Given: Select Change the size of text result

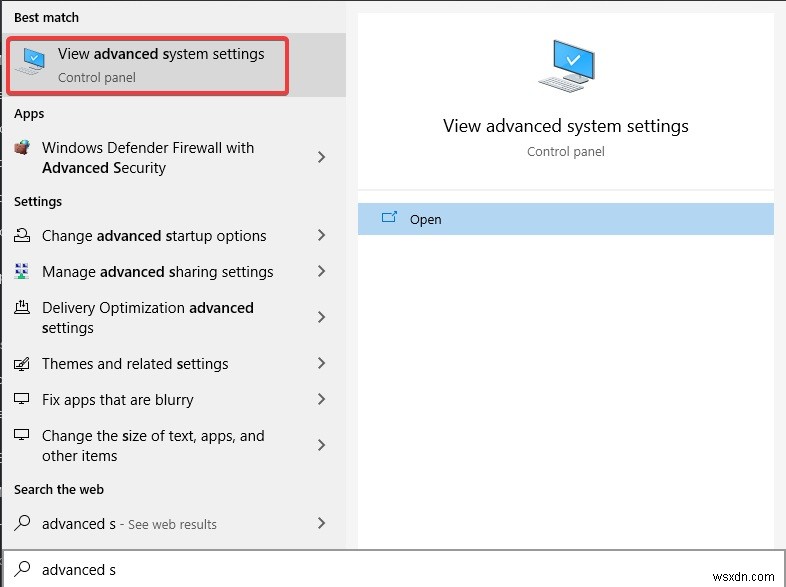Looking at the screenshot, I should (x=153, y=446).
